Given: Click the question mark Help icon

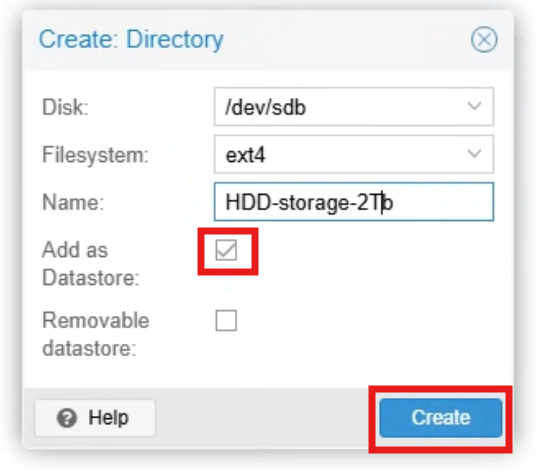Looking at the screenshot, I should pos(66,418).
